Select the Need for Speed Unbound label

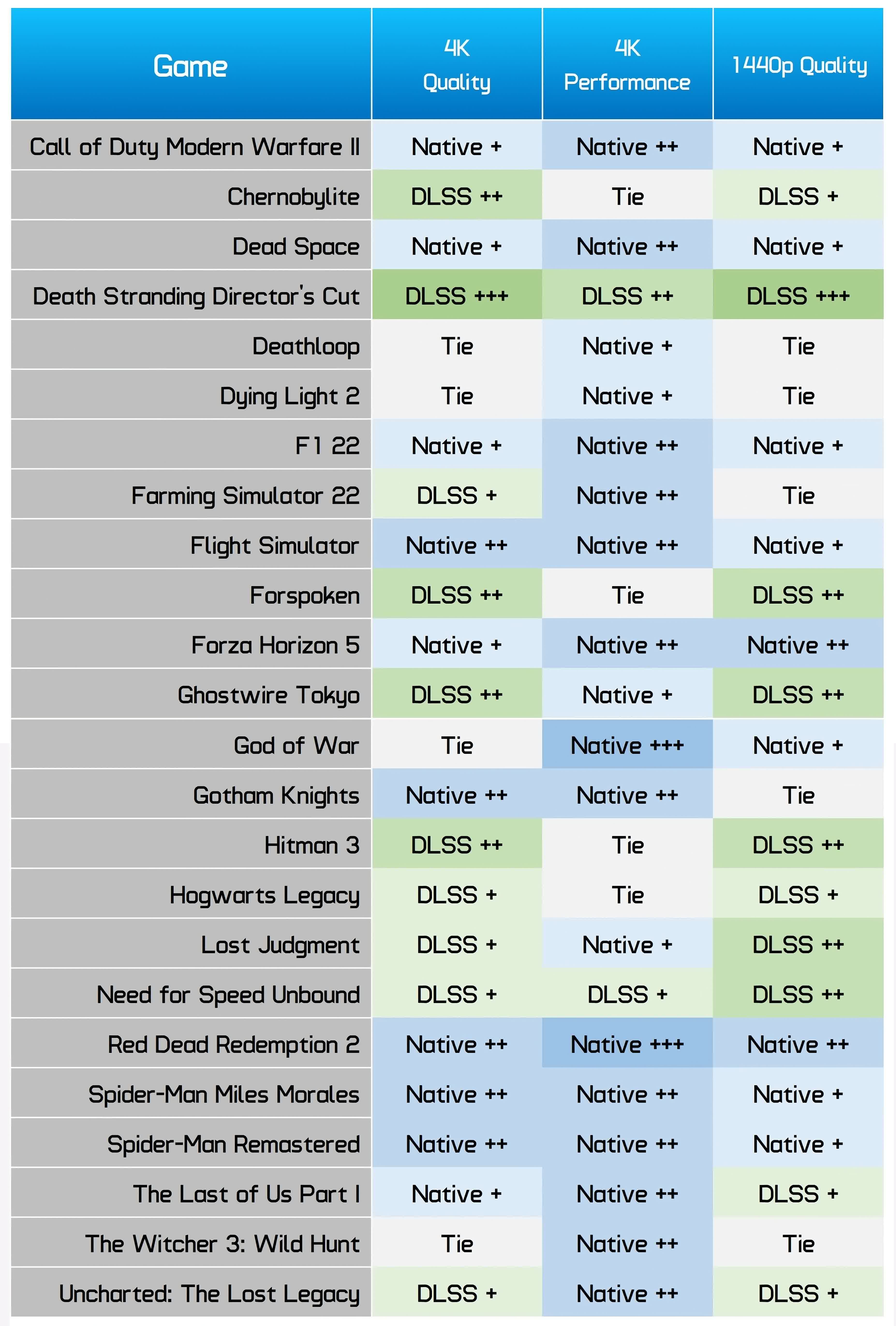(228, 995)
